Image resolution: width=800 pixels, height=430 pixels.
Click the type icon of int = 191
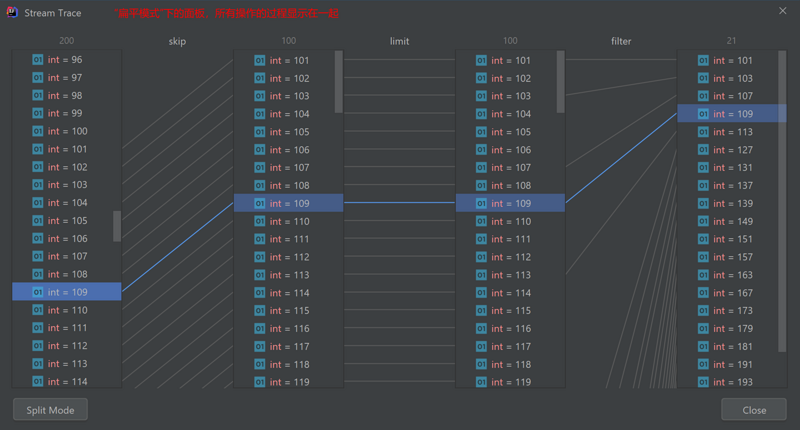(703, 364)
